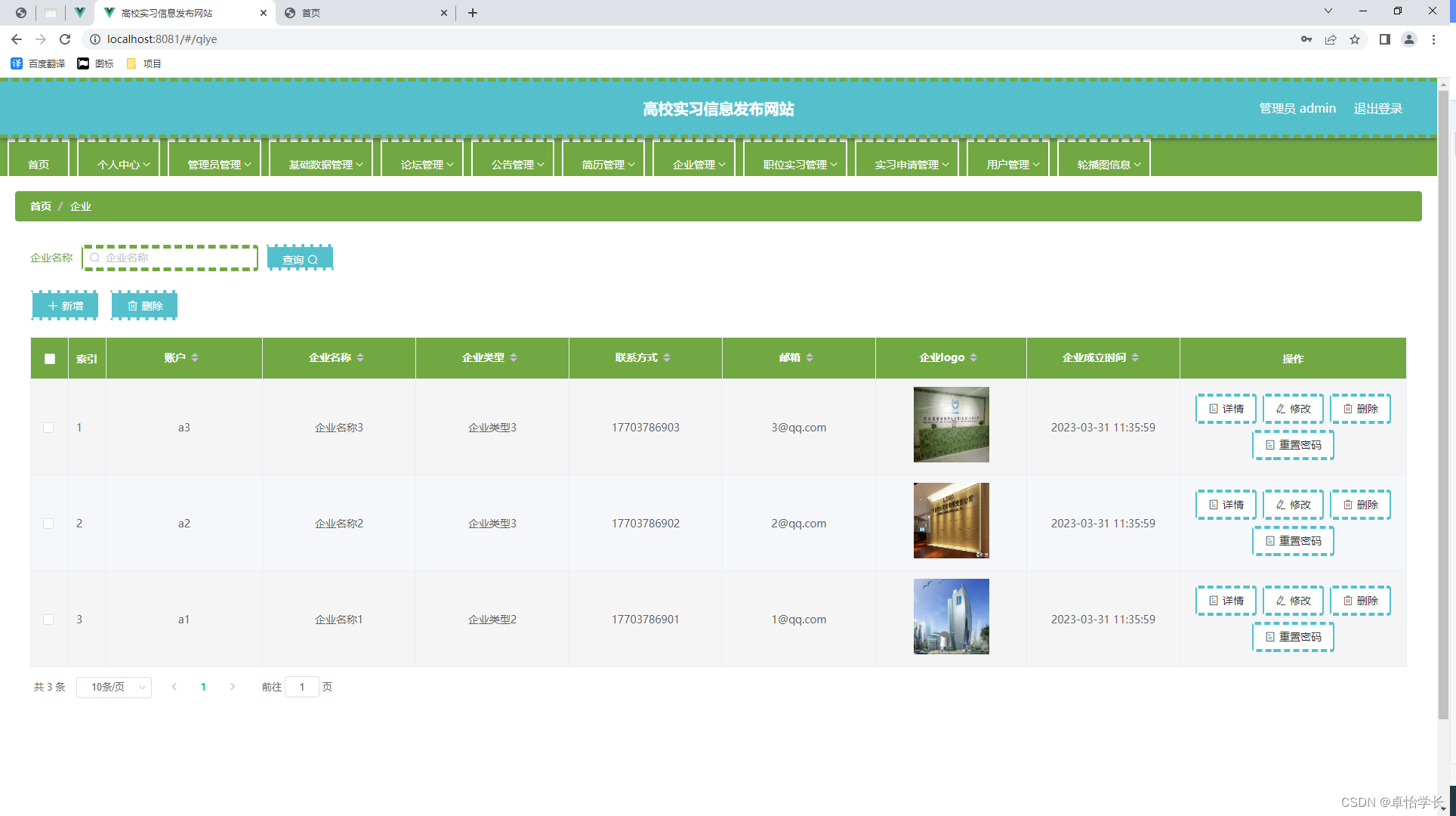Click the 首页 navigation menu item
1456x816 pixels.
tap(39, 164)
